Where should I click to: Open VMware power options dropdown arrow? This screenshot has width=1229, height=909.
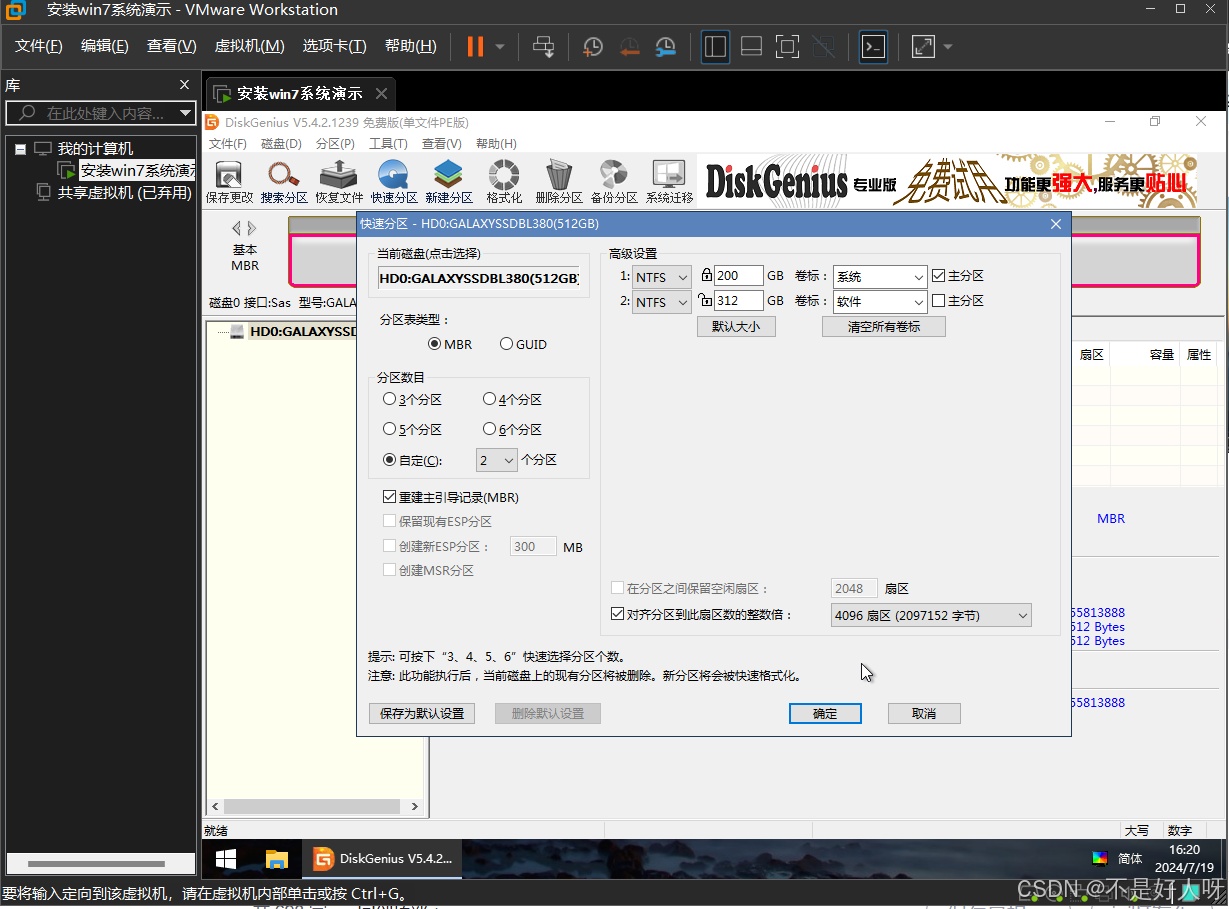tap(500, 46)
